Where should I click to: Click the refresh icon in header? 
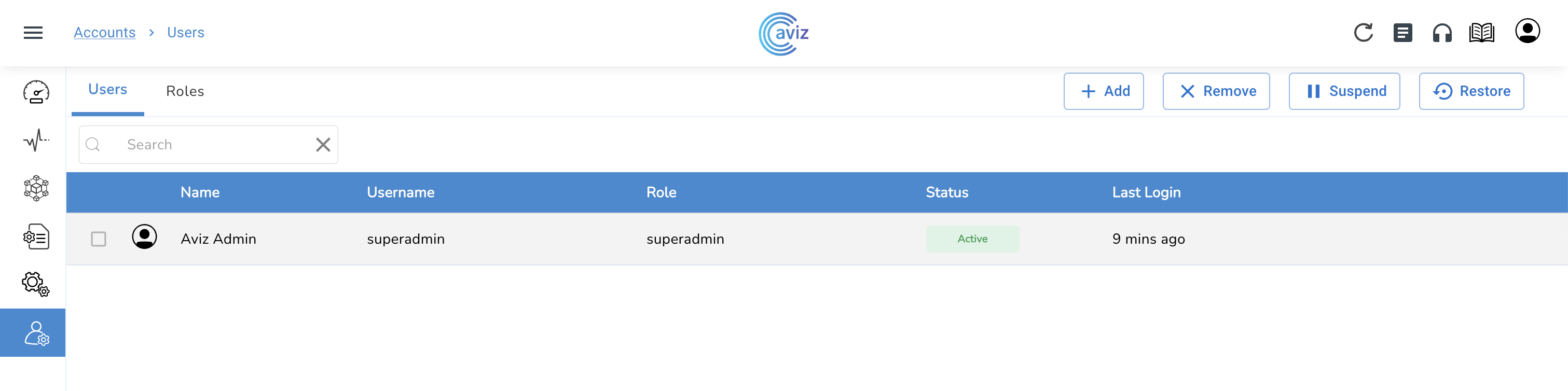1363,33
